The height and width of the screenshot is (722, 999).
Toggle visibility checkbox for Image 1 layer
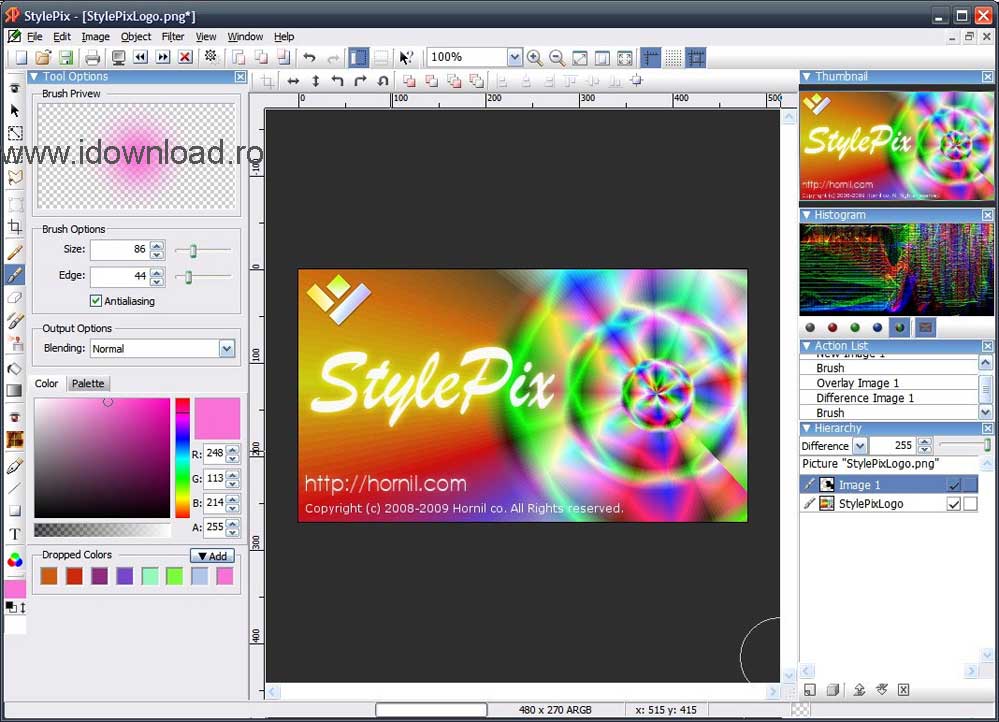pos(954,485)
